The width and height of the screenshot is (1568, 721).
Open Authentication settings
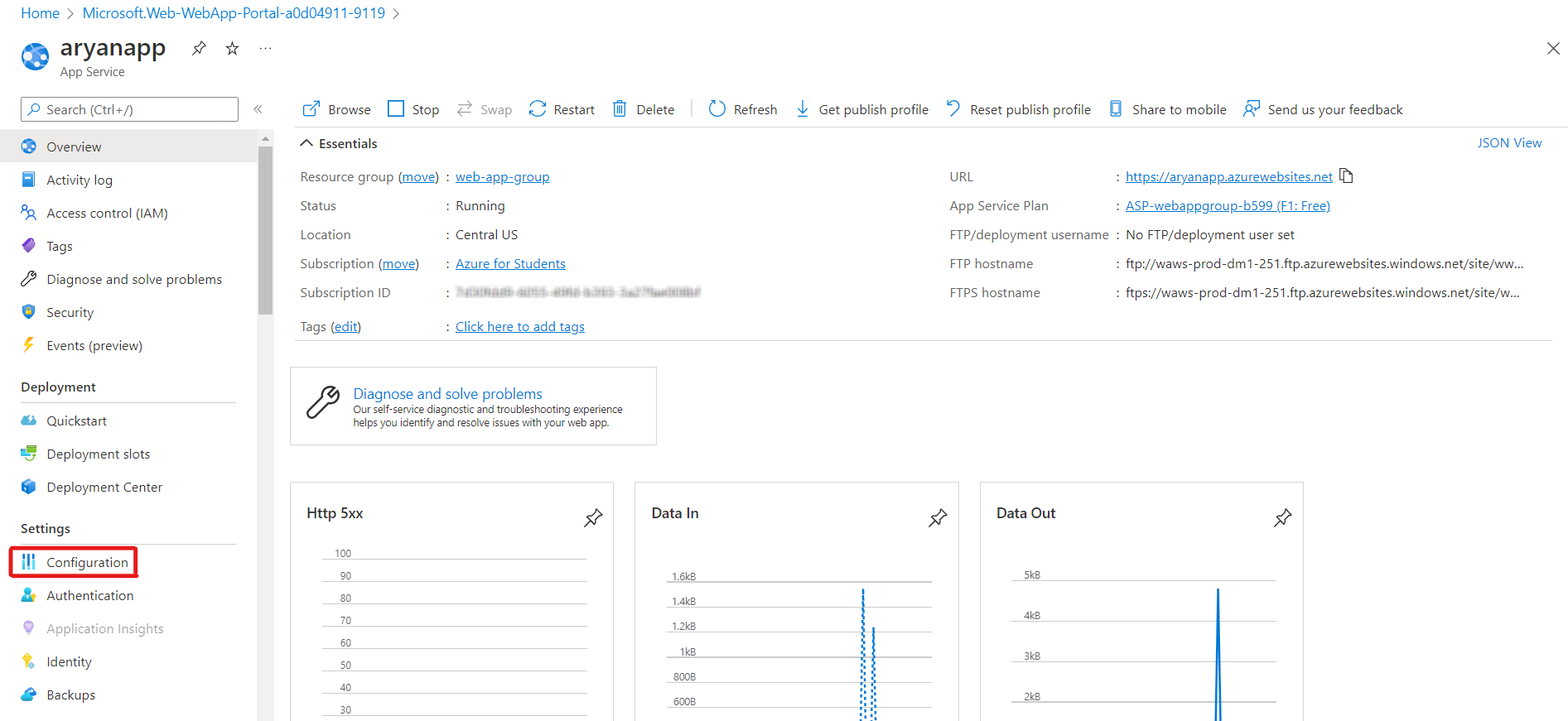point(128,595)
